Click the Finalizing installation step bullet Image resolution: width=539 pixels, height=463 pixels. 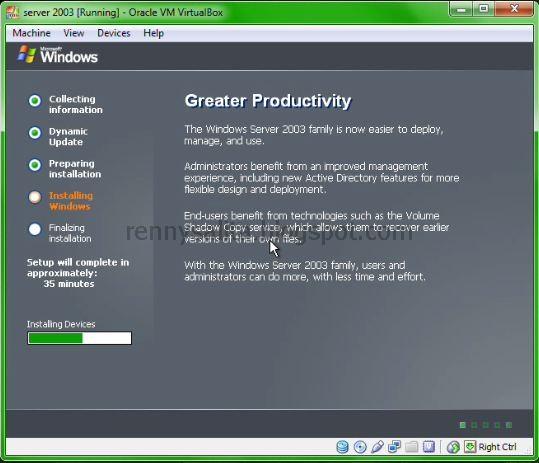pos(35,229)
